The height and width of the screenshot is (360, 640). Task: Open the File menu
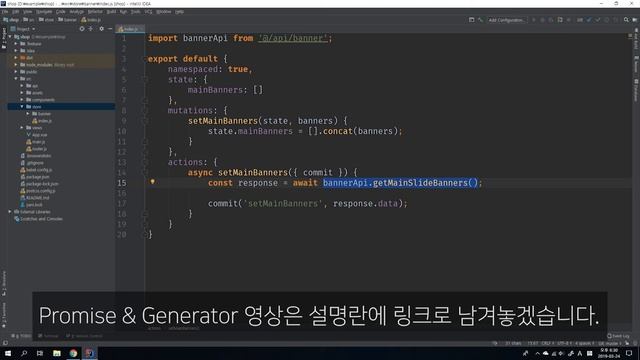(5, 12)
